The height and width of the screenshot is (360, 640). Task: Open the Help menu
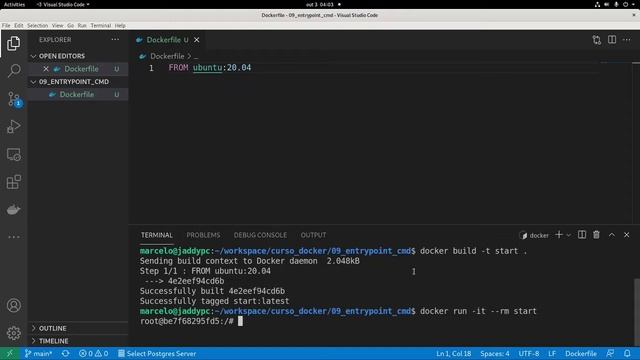click(120, 25)
